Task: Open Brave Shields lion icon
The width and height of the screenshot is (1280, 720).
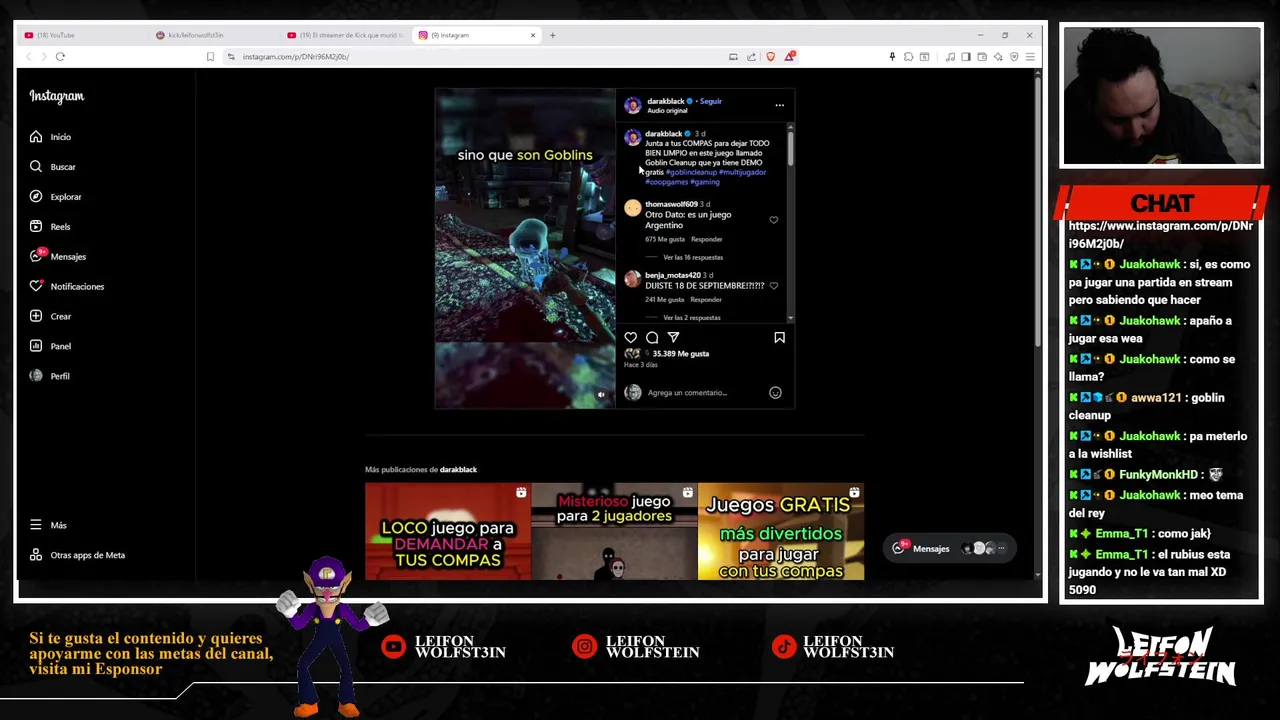Action: click(770, 57)
